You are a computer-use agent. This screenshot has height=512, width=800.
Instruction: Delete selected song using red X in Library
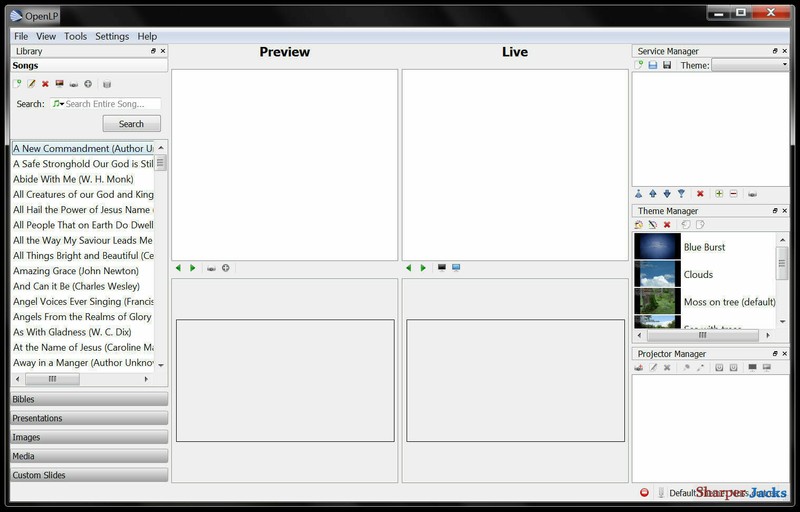[45, 84]
